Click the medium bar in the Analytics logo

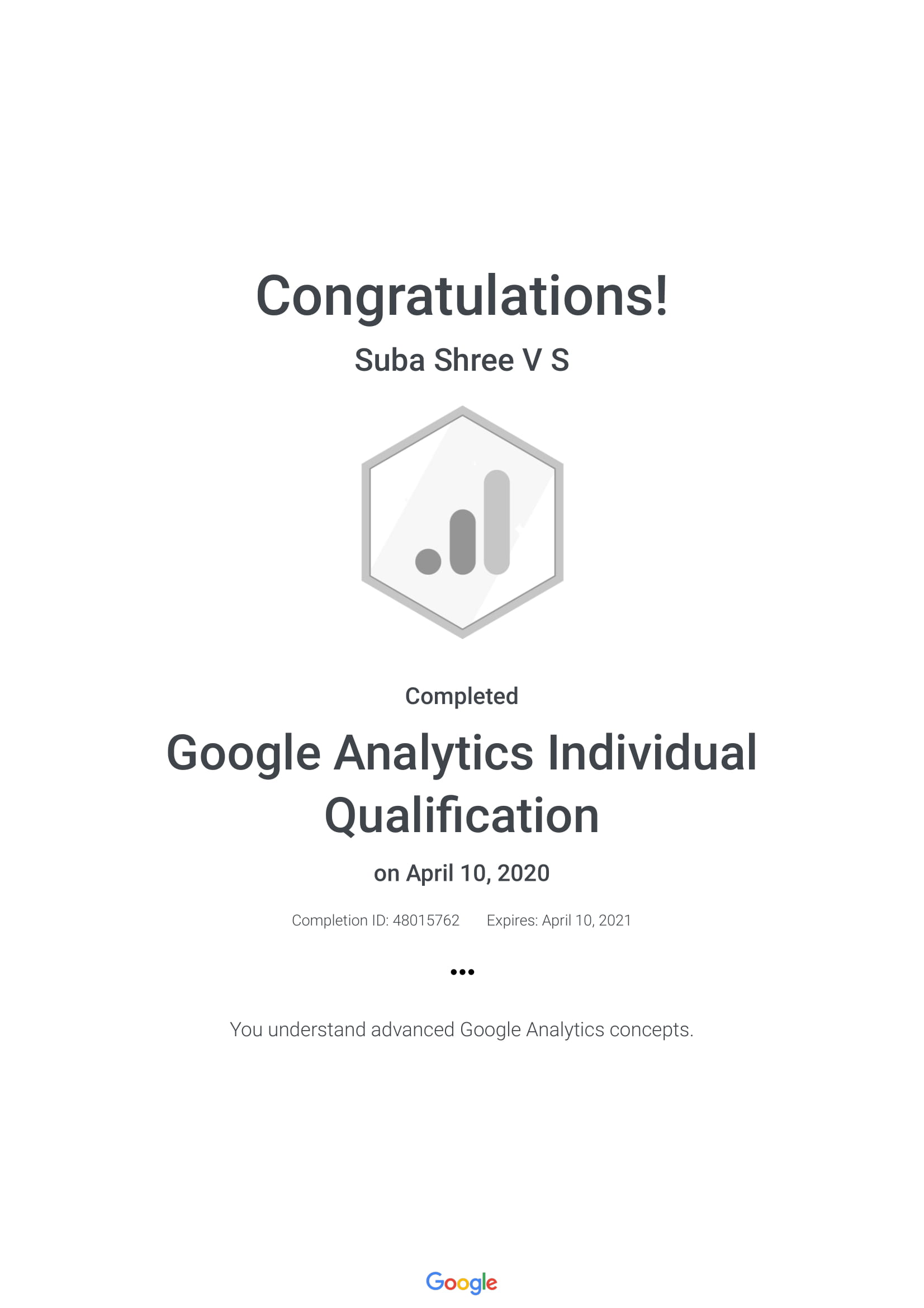pyautogui.click(x=462, y=542)
